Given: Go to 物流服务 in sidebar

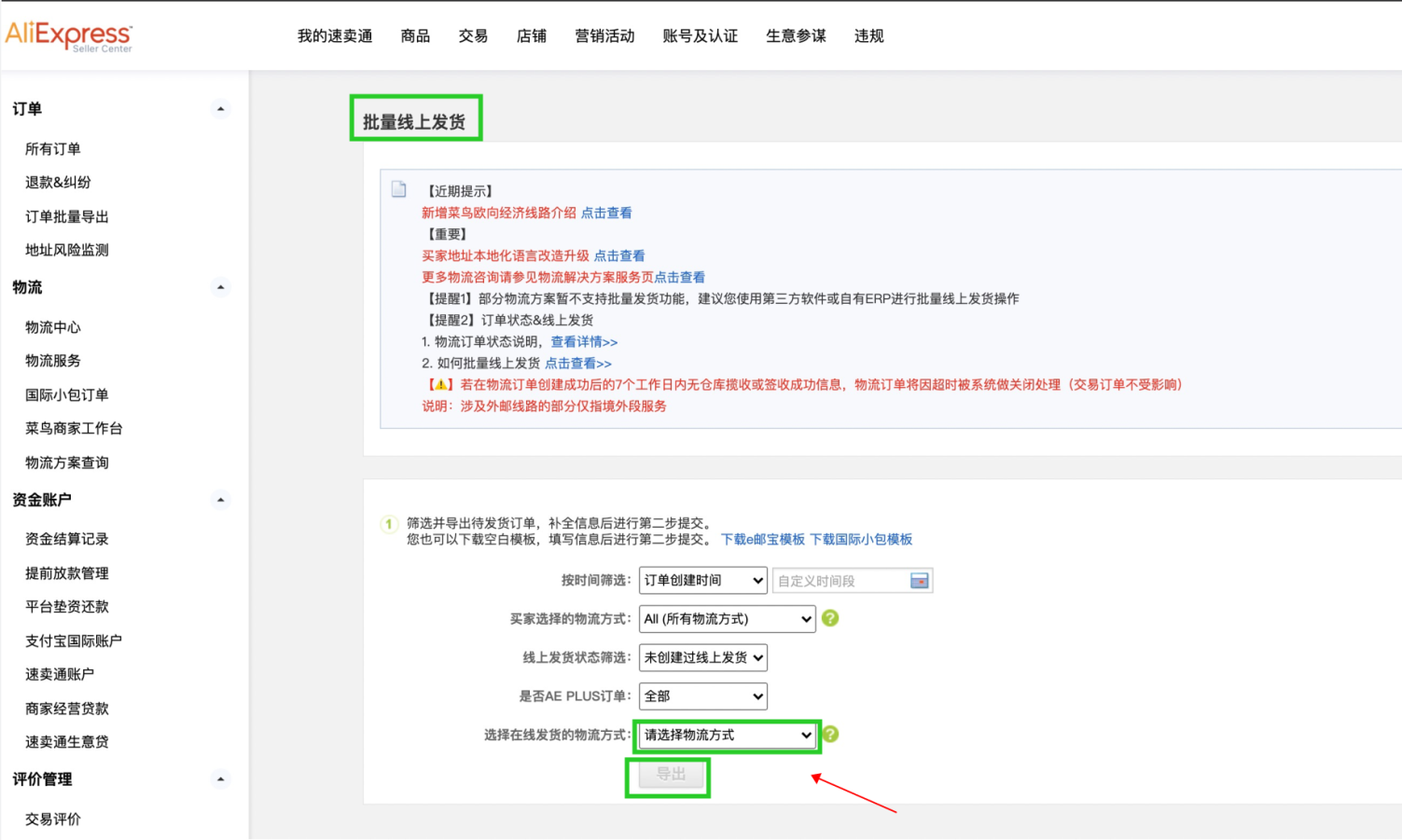Looking at the screenshot, I should 53,361.
